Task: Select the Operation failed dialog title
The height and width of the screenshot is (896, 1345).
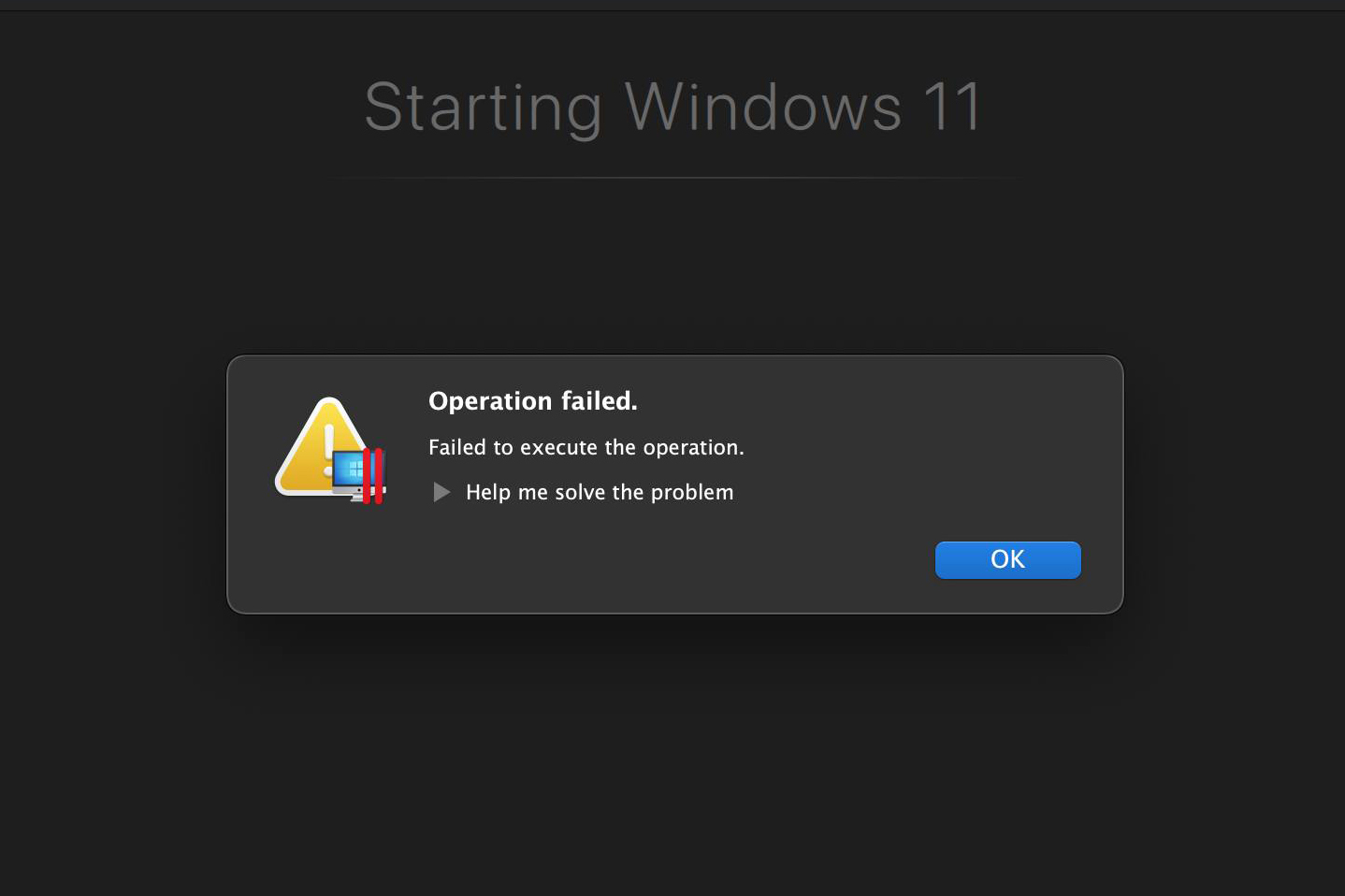Action: 533,400
